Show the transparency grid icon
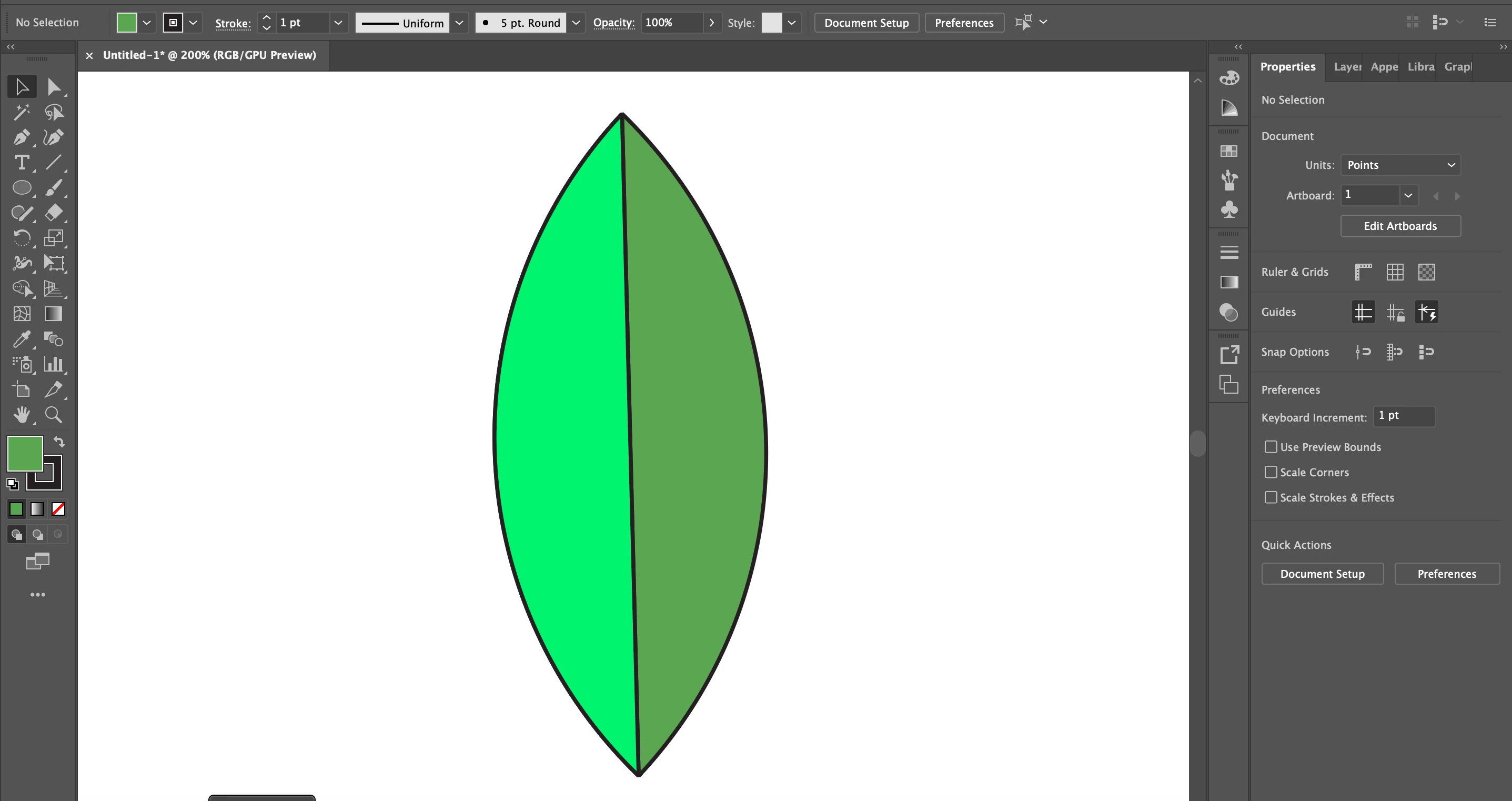Image resolution: width=1512 pixels, height=801 pixels. pyautogui.click(x=1426, y=272)
